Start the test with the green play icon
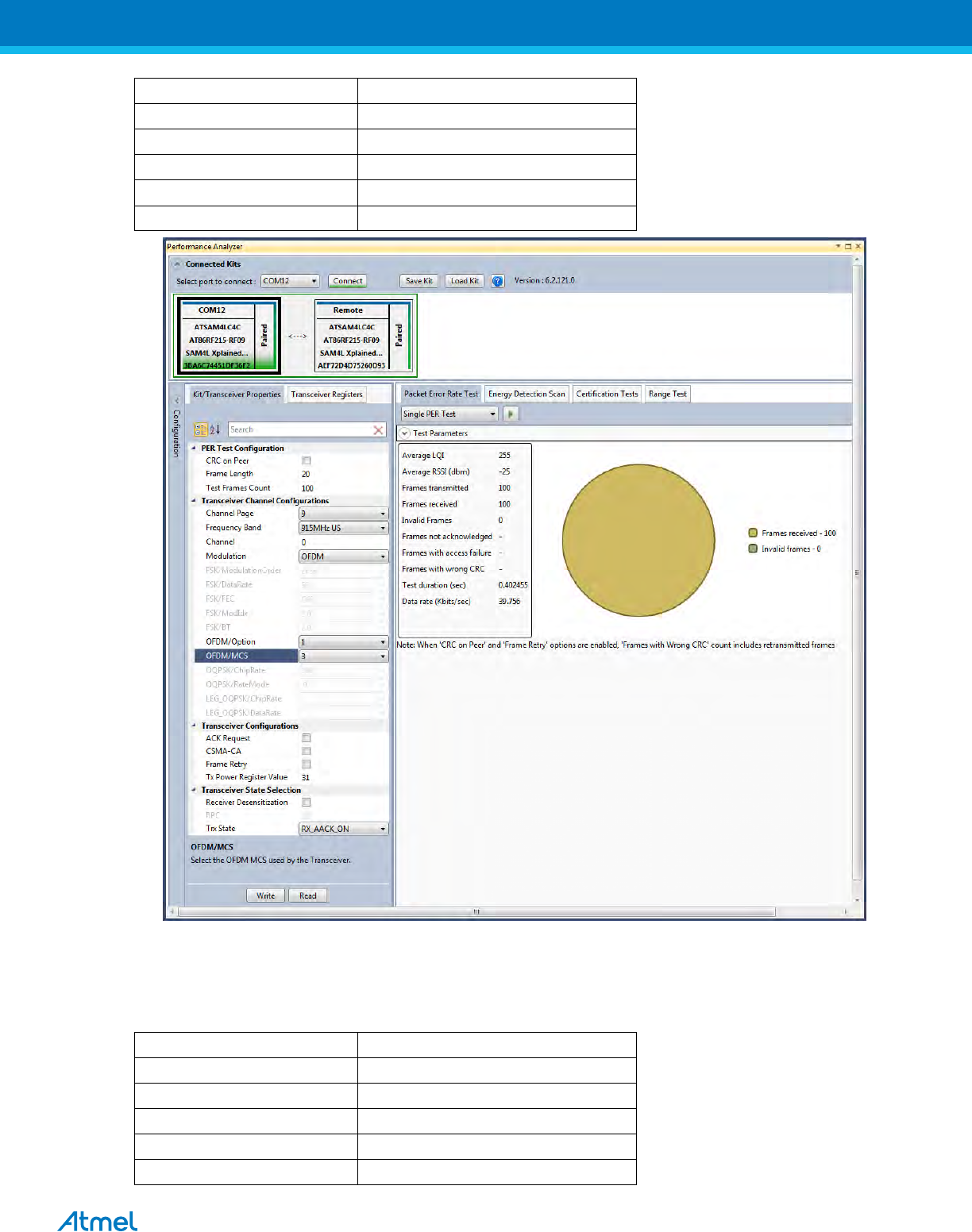The image size is (972, 1232). point(511,414)
